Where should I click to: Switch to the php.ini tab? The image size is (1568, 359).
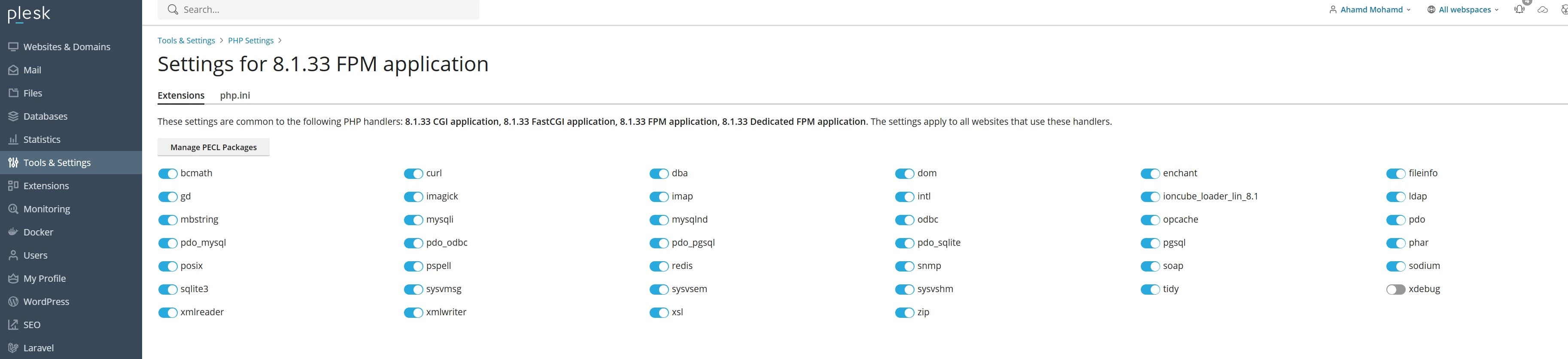235,95
